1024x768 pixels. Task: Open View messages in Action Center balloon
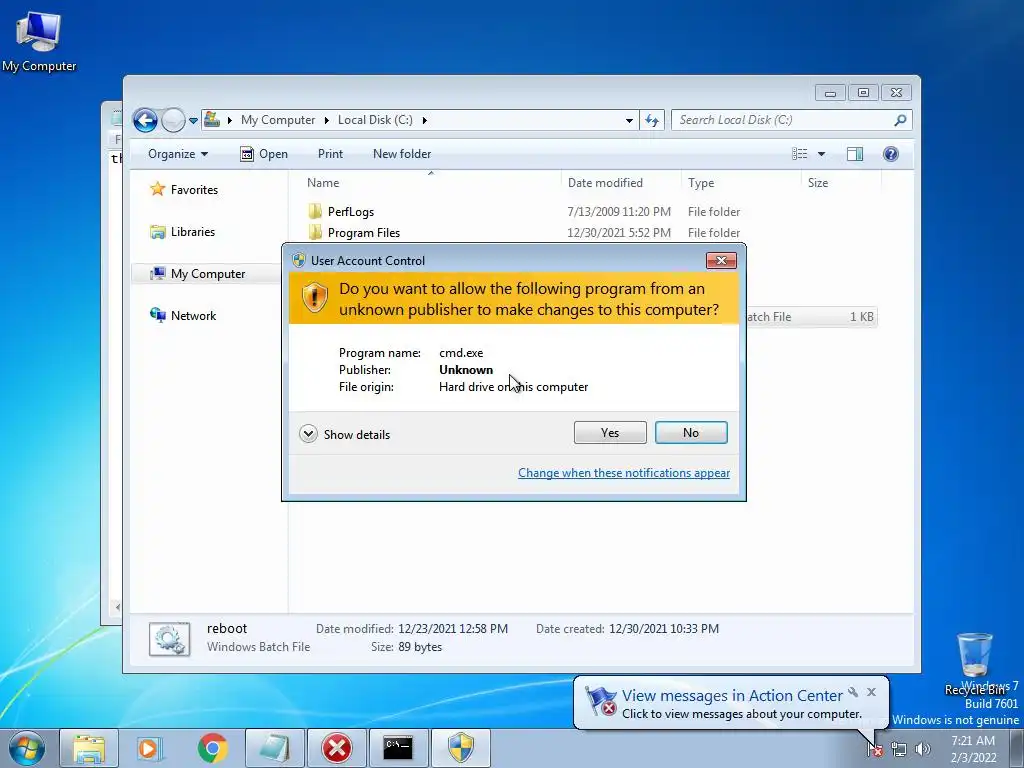pos(732,696)
